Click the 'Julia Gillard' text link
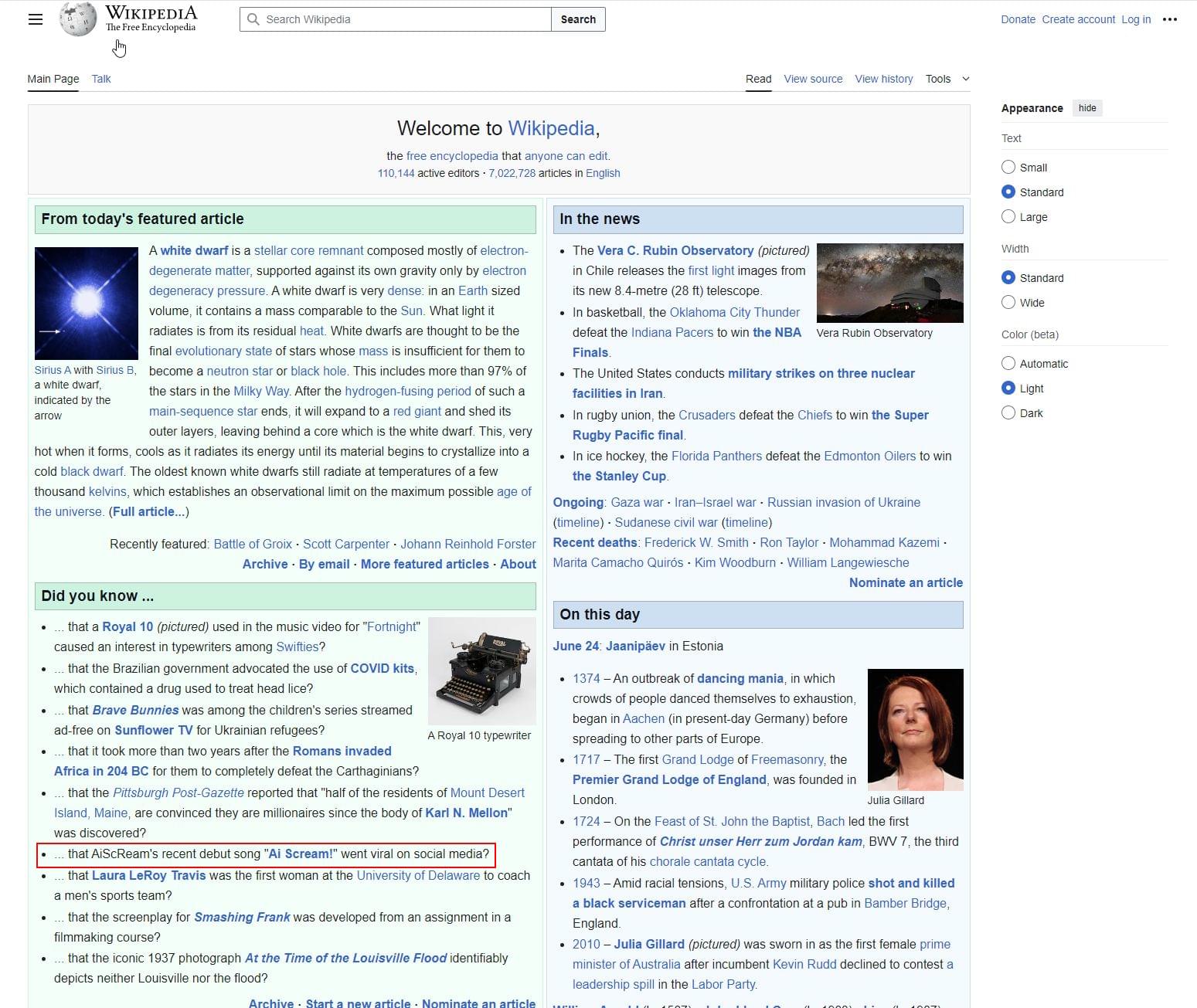The image size is (1197, 1008). point(649,944)
